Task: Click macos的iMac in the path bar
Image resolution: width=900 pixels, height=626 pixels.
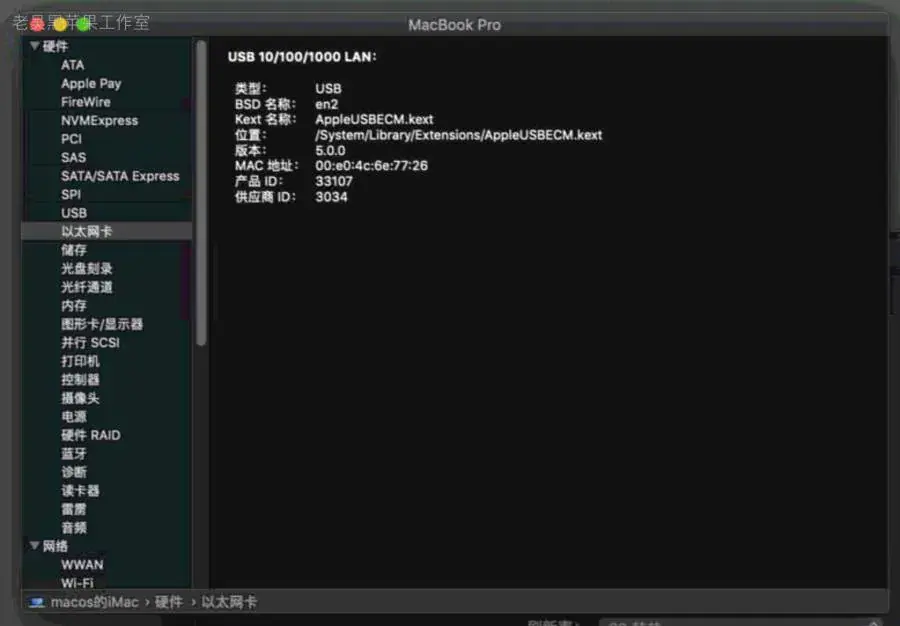Action: pyautogui.click(x=95, y=602)
